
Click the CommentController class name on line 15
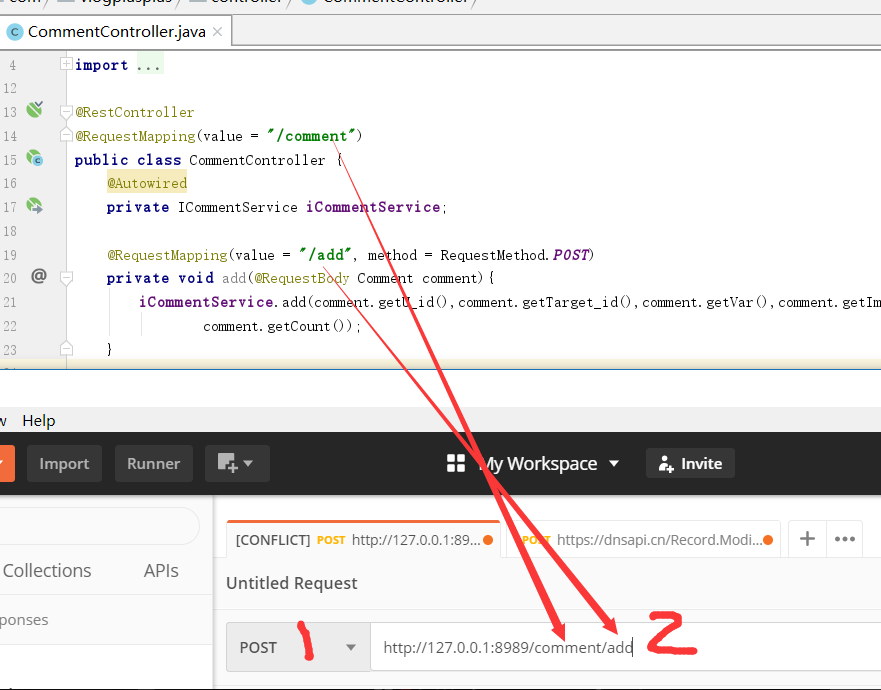257,160
